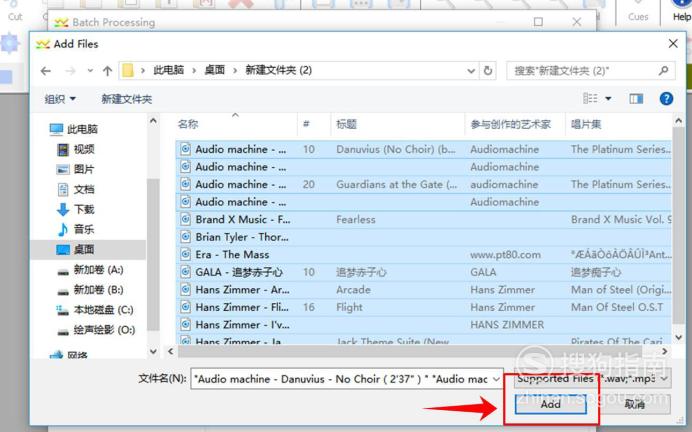This screenshot has width=692, height=432.
Task: Click 新建文件夹 new folder button
Action: [127, 99]
